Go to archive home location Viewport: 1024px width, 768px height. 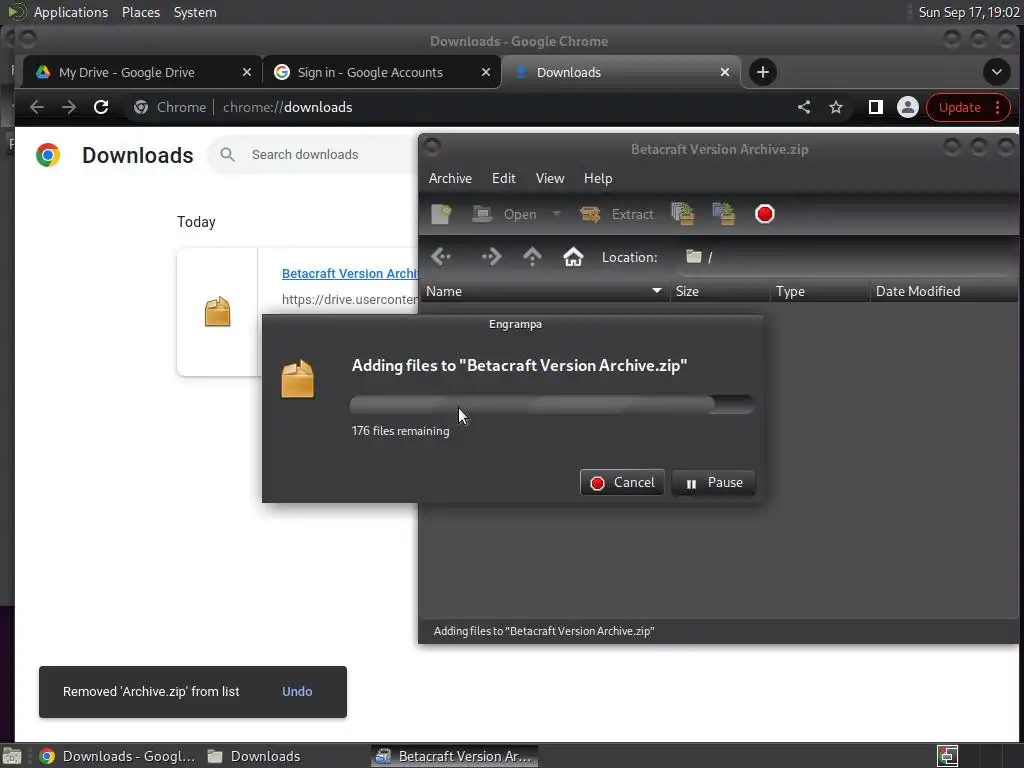573,257
